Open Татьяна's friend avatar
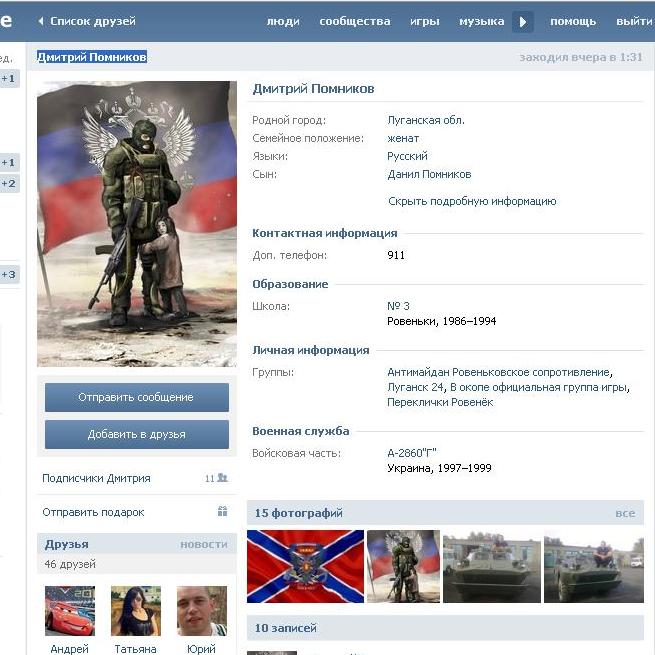This screenshot has height=655, width=655. 136,611
